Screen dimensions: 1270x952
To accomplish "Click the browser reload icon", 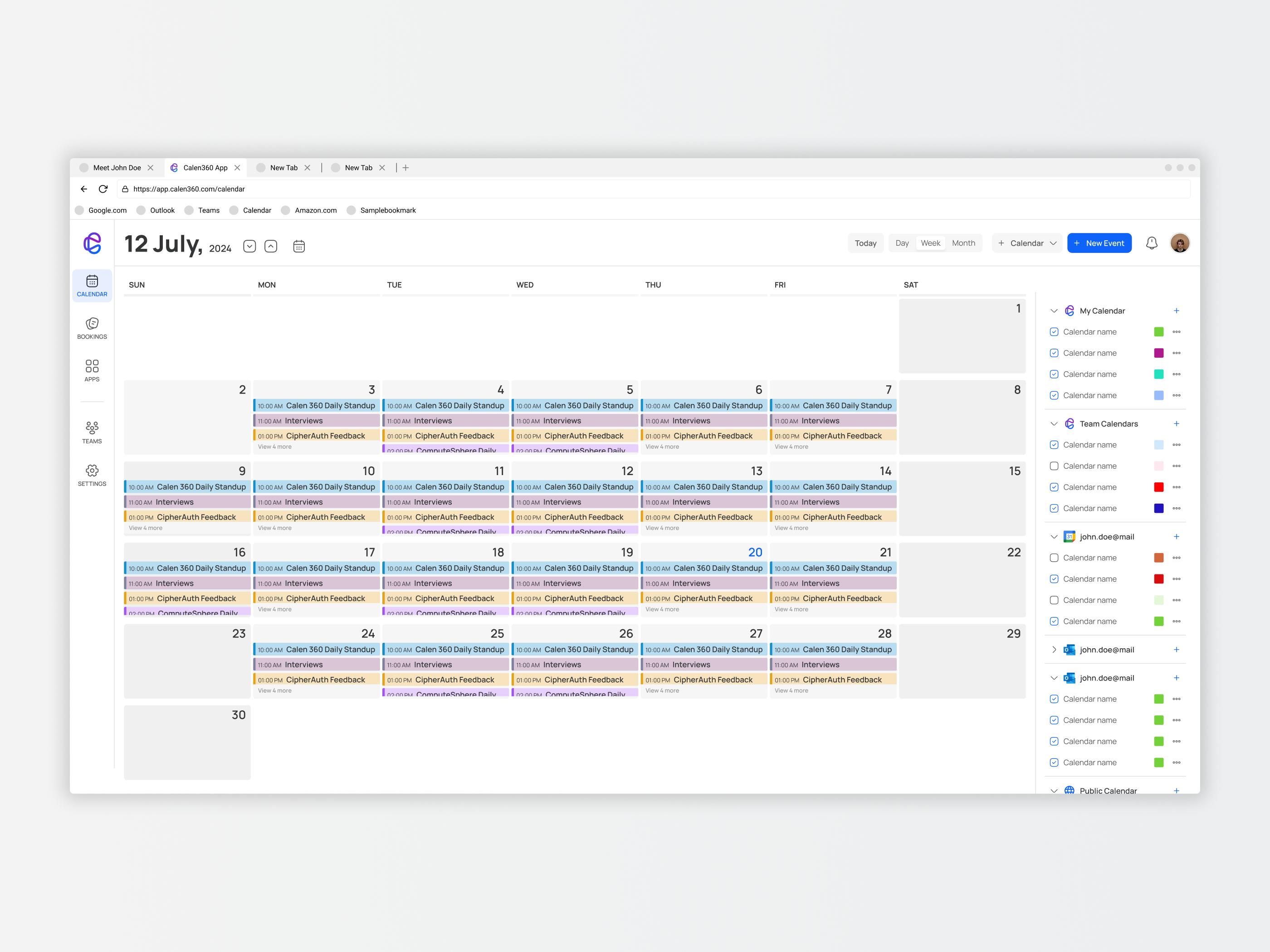I will point(103,189).
